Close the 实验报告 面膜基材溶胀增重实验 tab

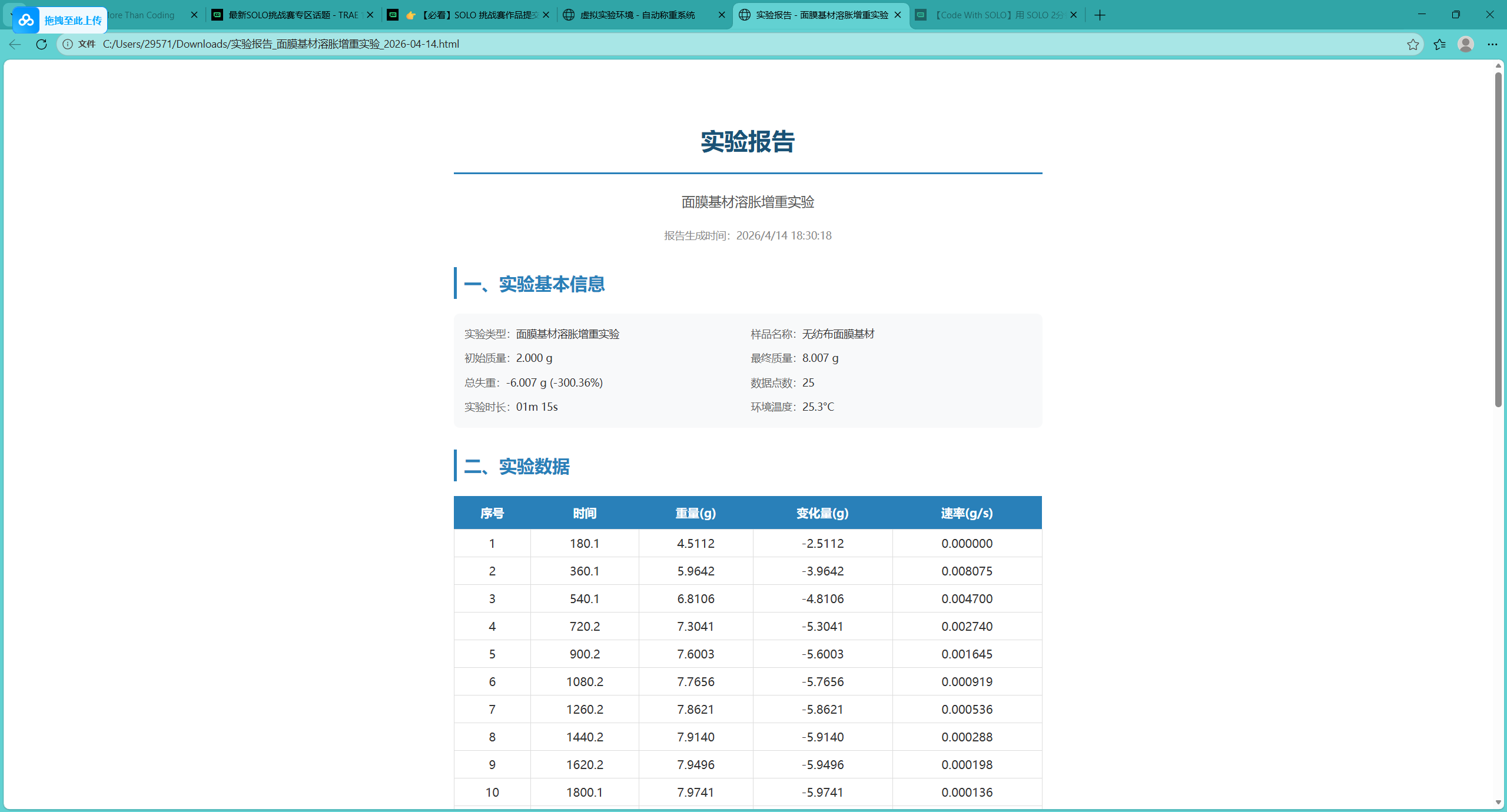coord(898,15)
